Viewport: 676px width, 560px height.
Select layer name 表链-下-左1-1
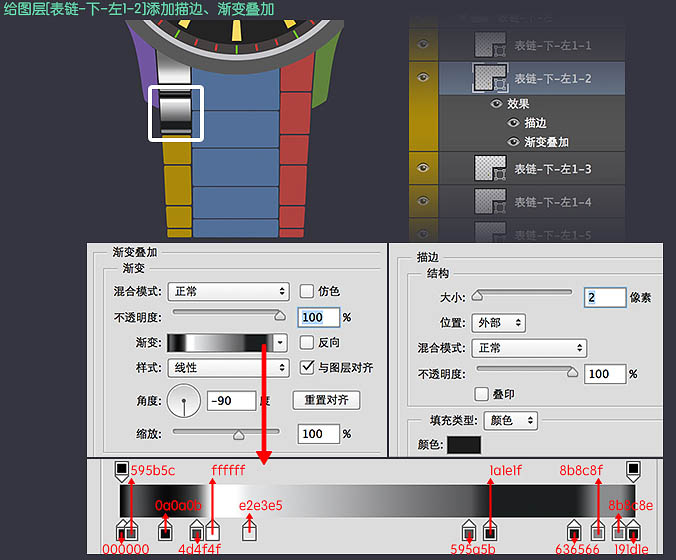553,45
